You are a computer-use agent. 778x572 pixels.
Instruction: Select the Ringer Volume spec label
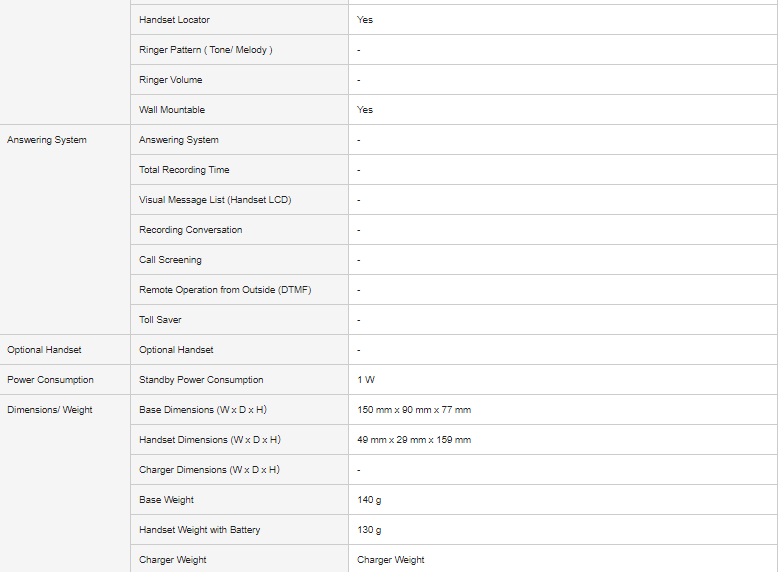click(x=170, y=80)
